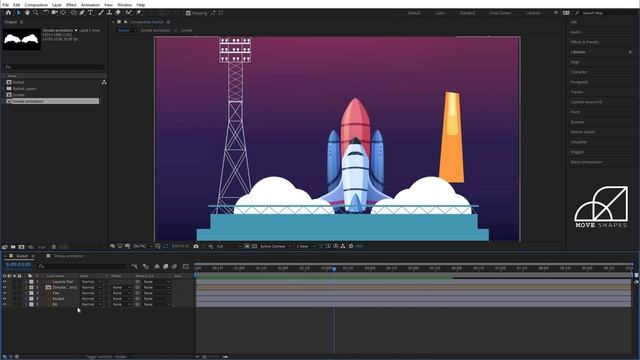Click the current time indicator in timeline ruler

[x=334, y=269]
